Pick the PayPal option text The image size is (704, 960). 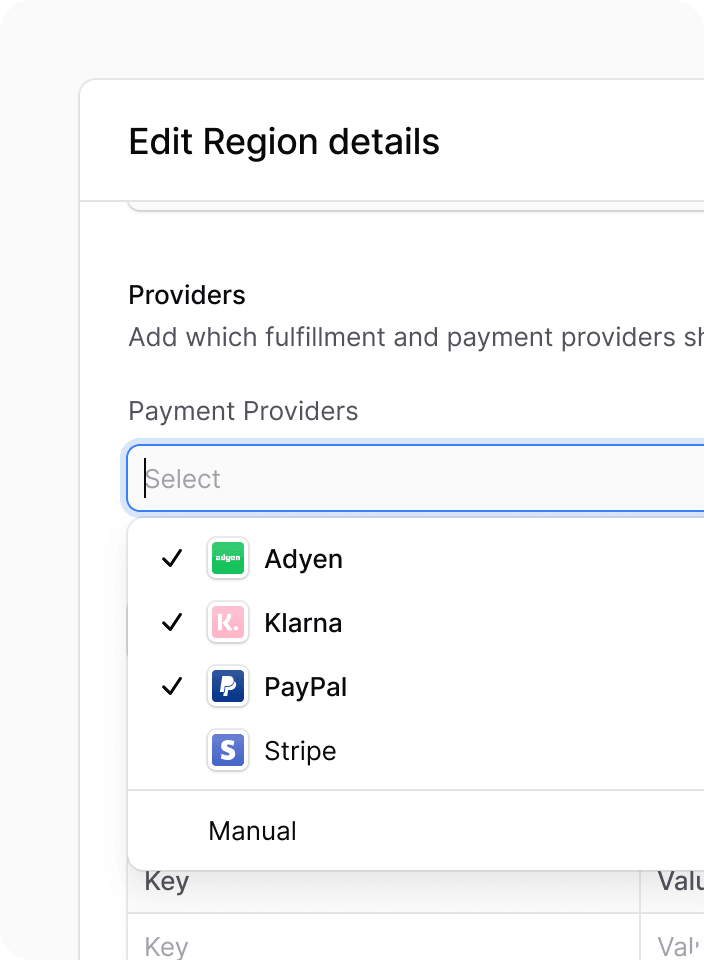(305, 687)
